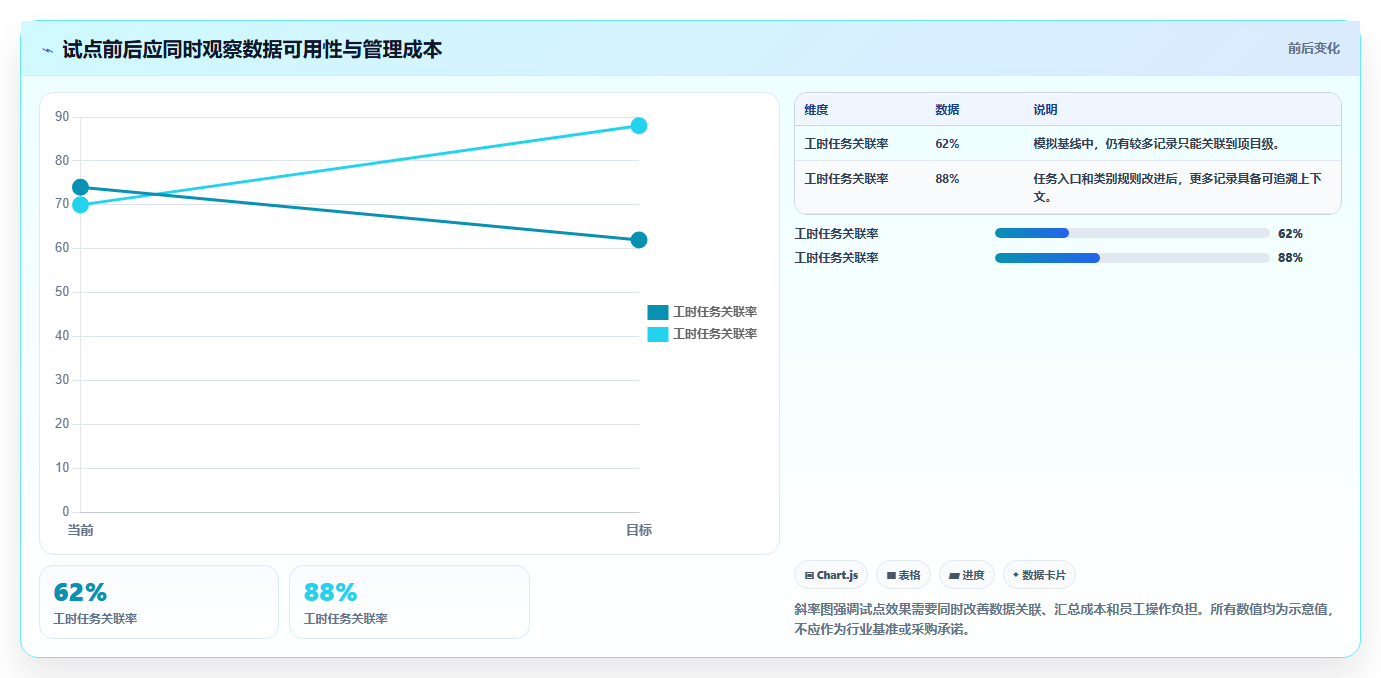Click the 工时任务关联率 label in the 62% table row
Image resolution: width=1381 pixels, height=678 pixels.
coord(846,144)
